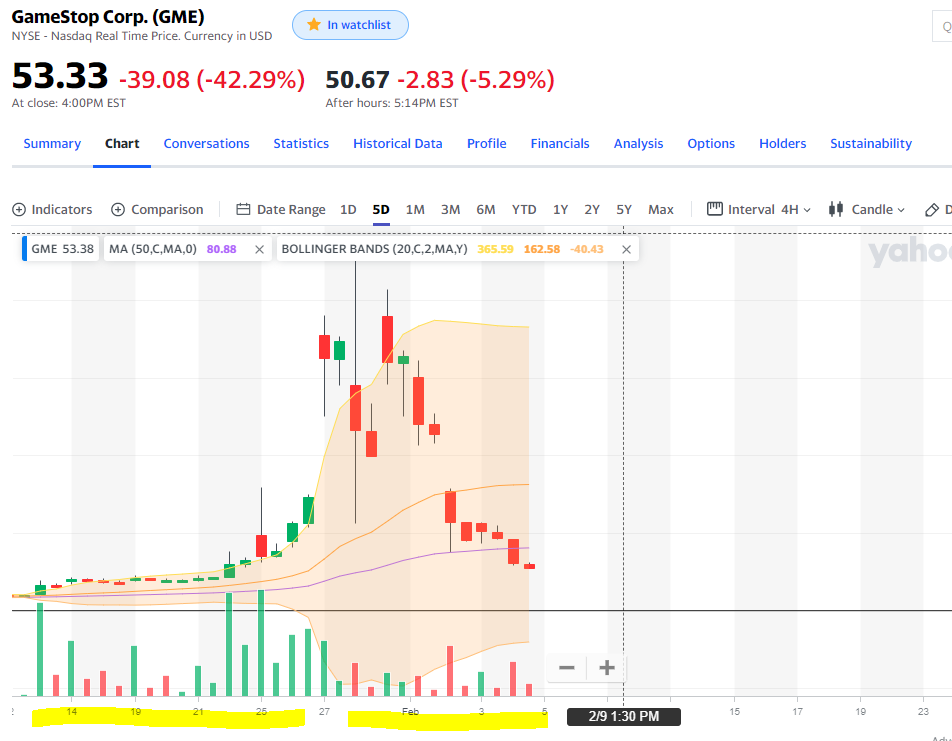Open the Summary tab

click(52, 143)
